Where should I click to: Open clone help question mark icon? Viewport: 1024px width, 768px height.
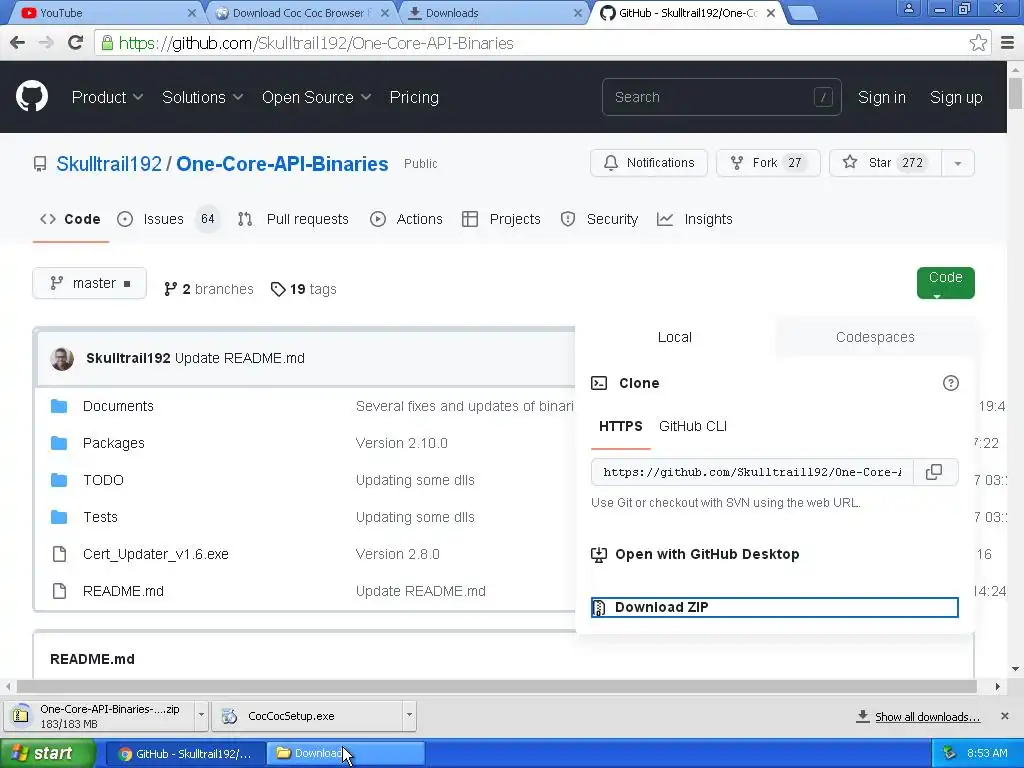[950, 383]
